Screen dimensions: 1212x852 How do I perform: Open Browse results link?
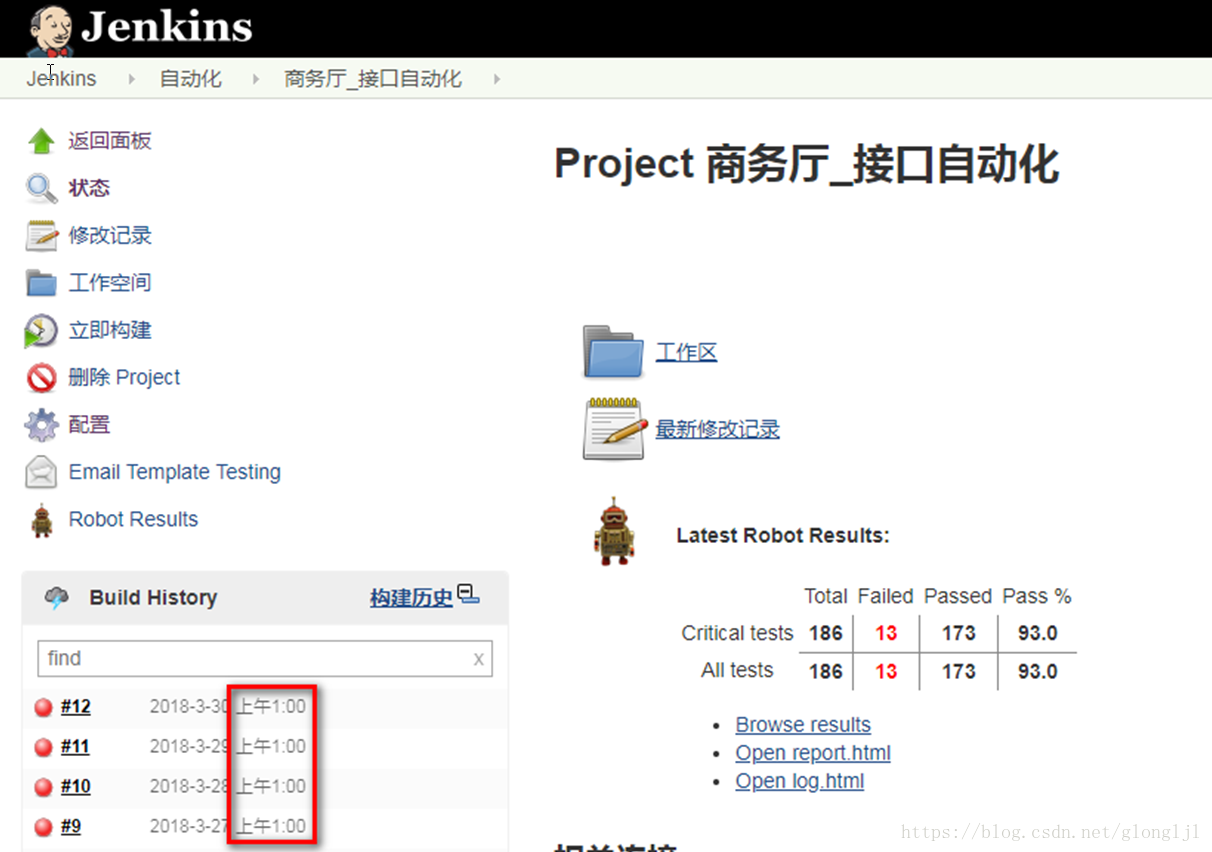pos(803,725)
